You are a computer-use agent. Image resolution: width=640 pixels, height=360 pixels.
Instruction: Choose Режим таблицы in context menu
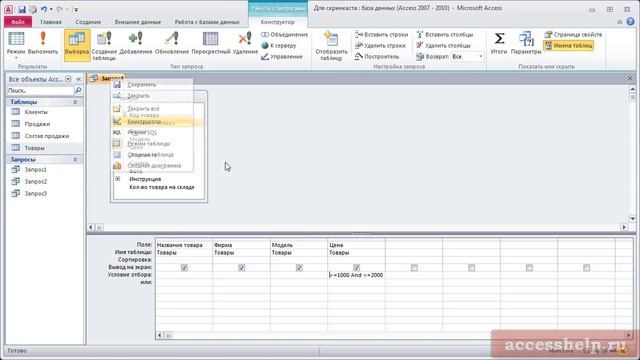point(152,143)
